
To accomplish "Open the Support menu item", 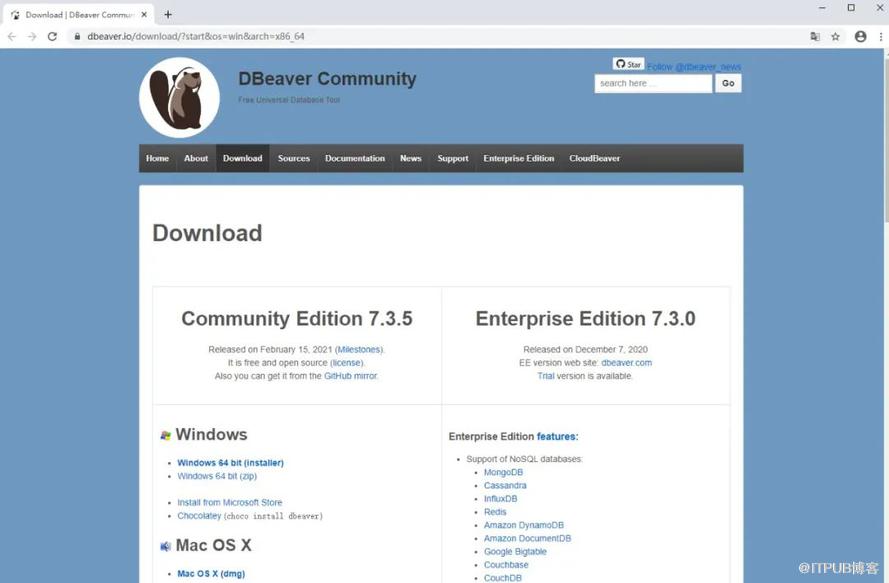I will 452,158.
